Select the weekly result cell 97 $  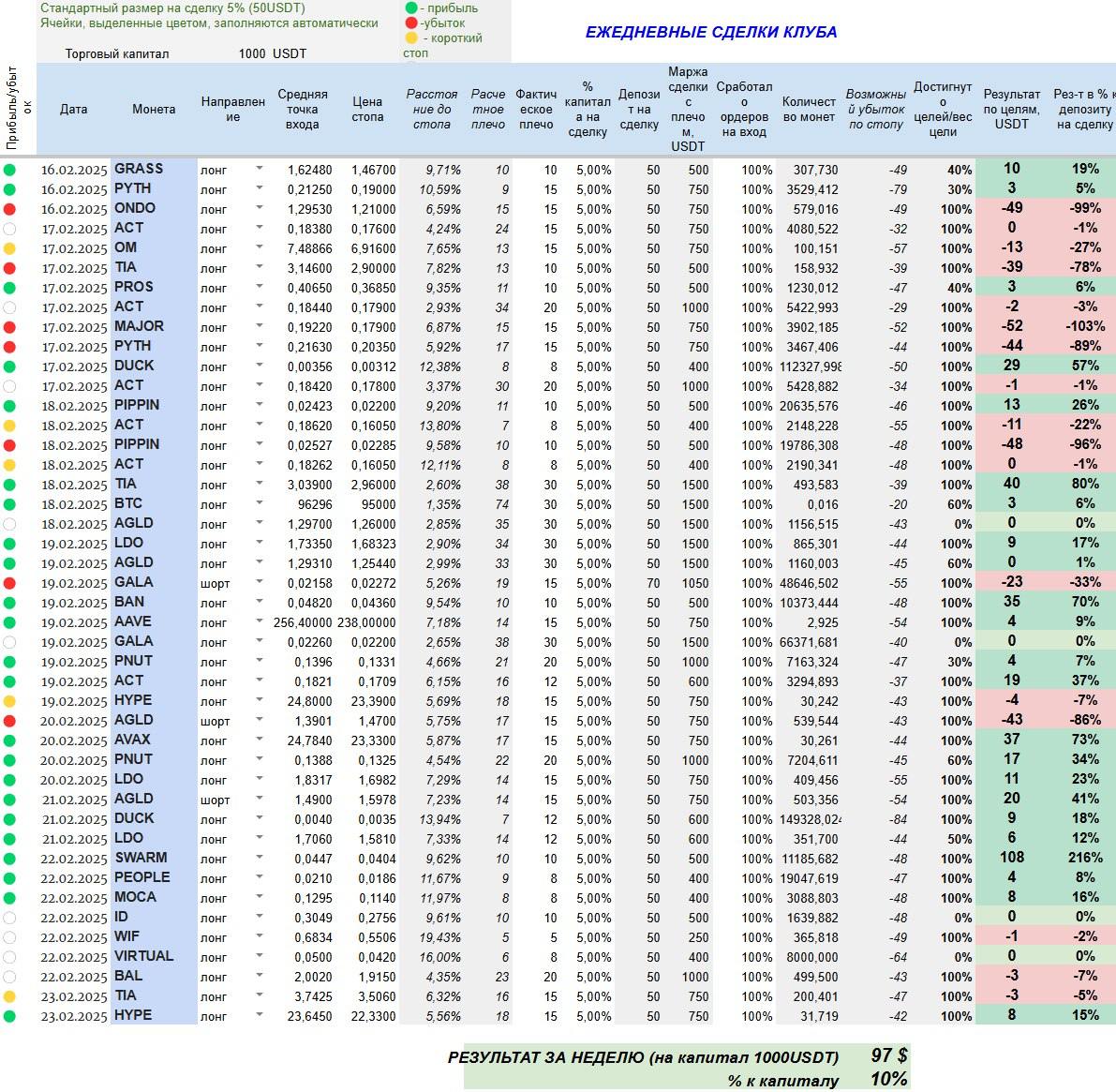pos(889,1055)
